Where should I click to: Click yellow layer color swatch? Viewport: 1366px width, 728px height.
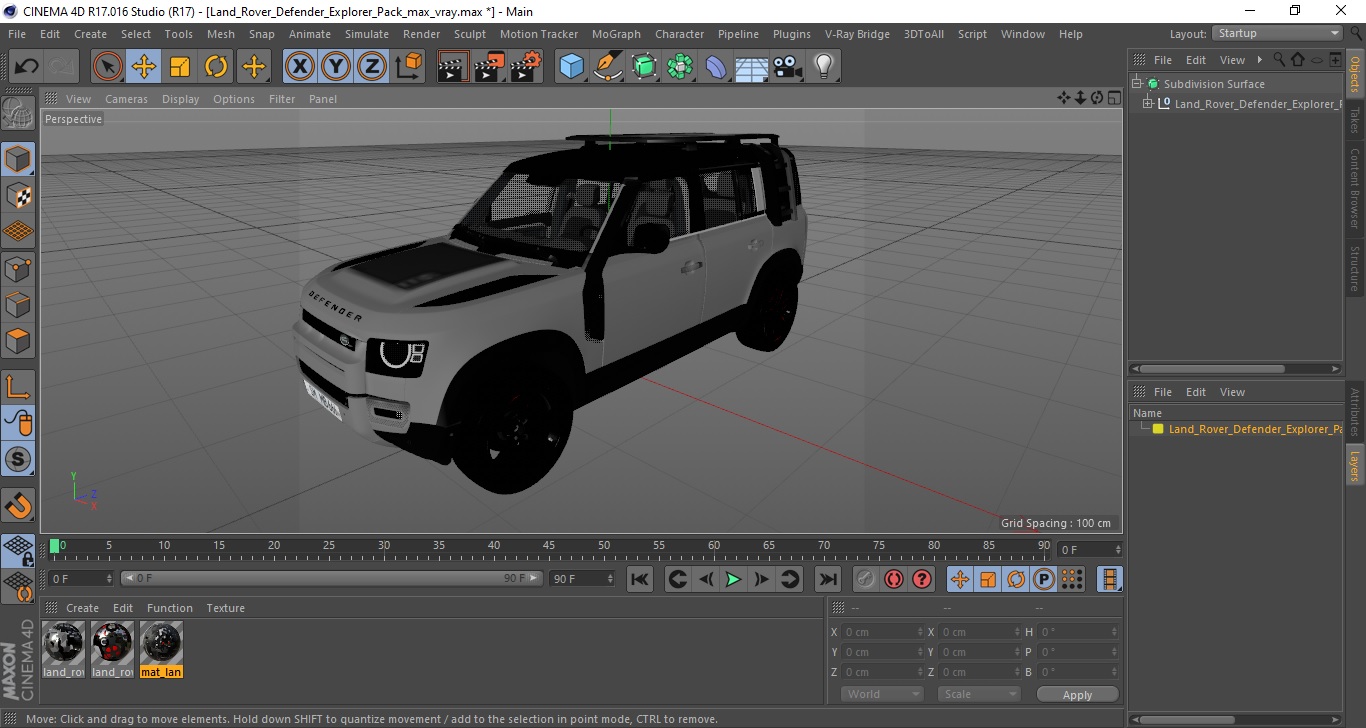click(1158, 429)
